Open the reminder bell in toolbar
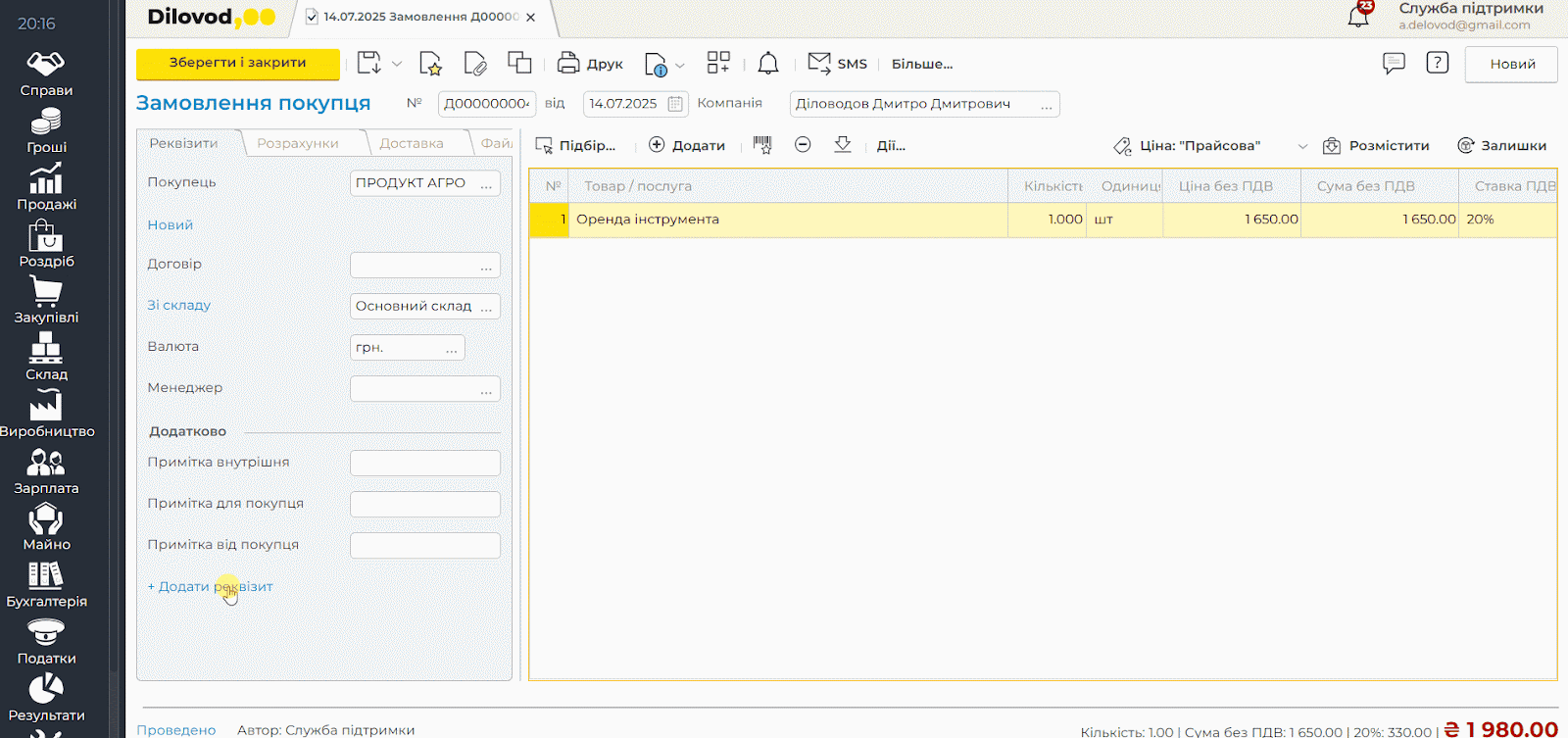Viewport: 1568px width, 738px height. pos(768,64)
